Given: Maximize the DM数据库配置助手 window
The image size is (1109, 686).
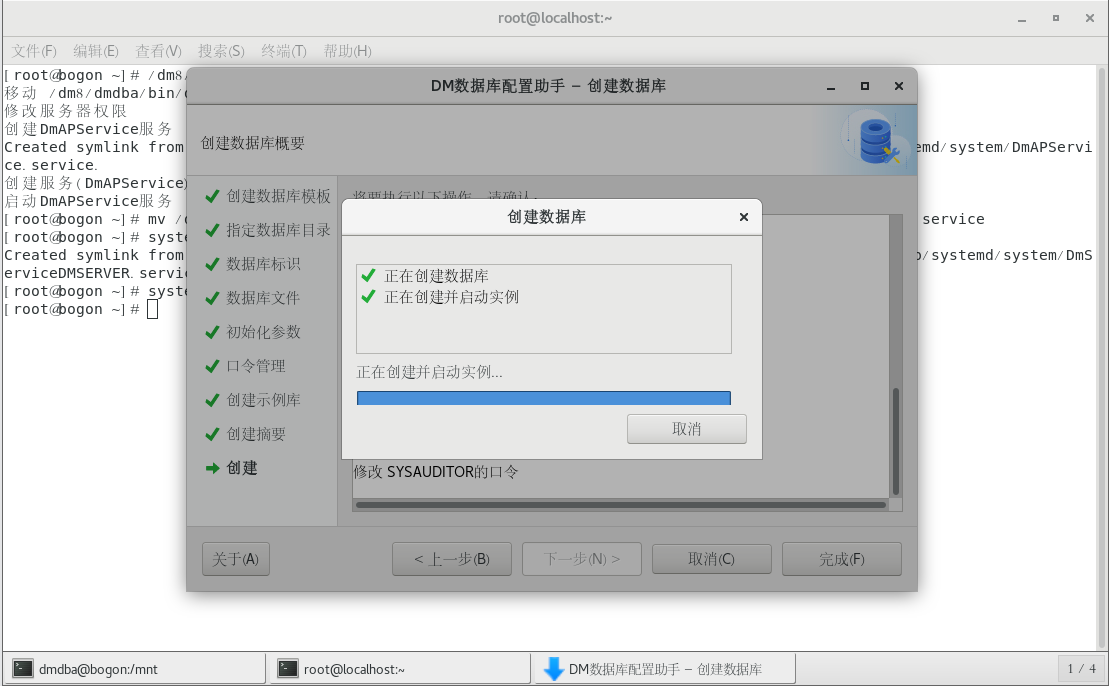Looking at the screenshot, I should (864, 86).
